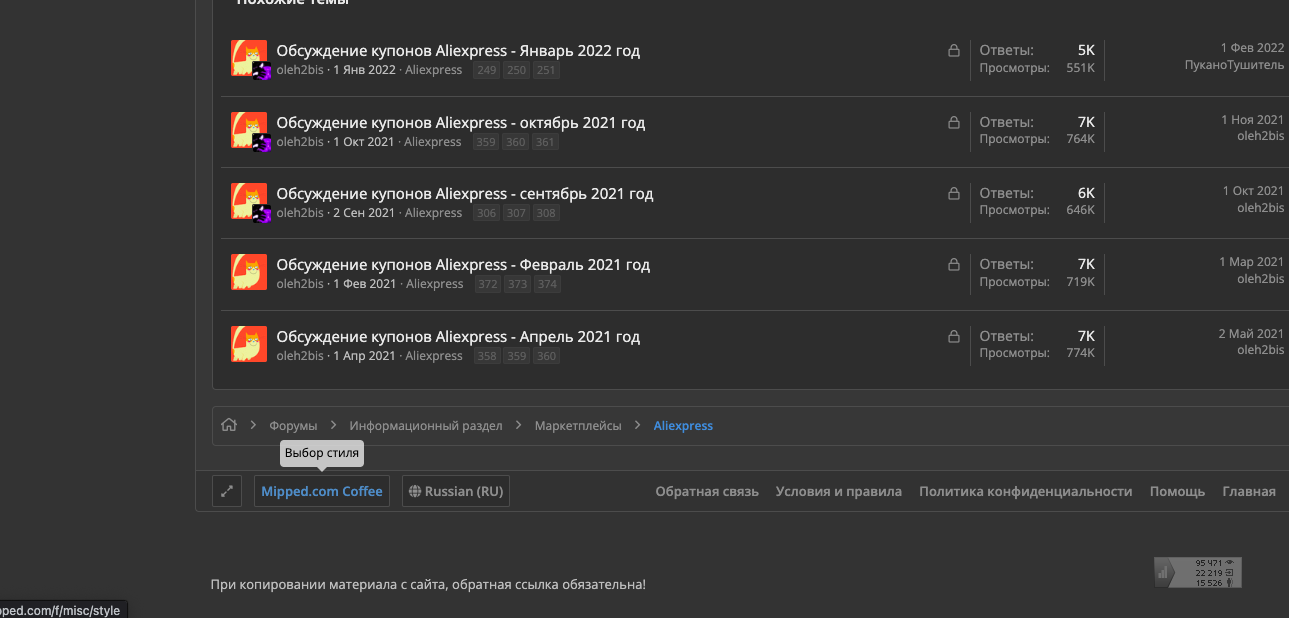The width and height of the screenshot is (1289, 618).
Task: Go to page 359 of октябрь 2021 thread
Action: click(x=486, y=142)
